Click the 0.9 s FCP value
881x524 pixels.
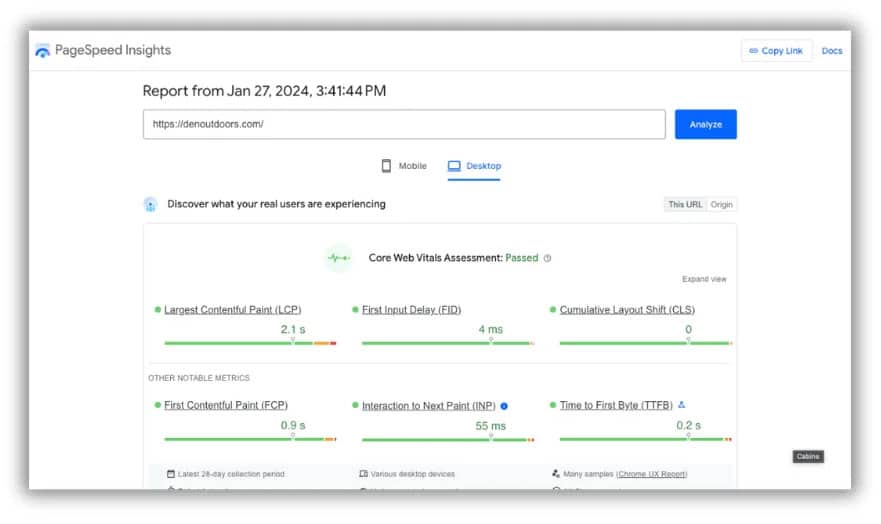pyautogui.click(x=293, y=426)
